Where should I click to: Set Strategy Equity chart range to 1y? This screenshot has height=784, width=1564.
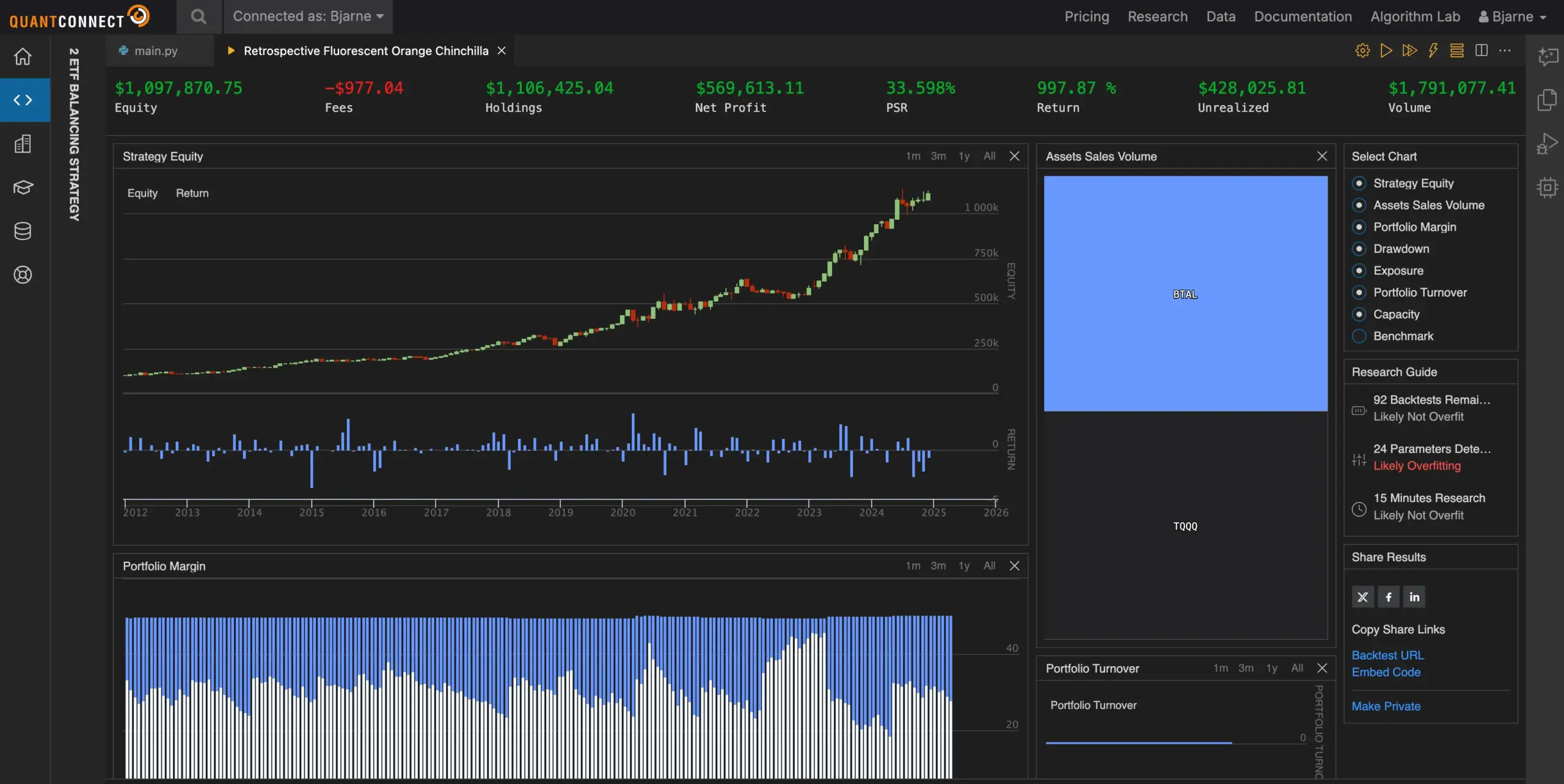tap(964, 156)
